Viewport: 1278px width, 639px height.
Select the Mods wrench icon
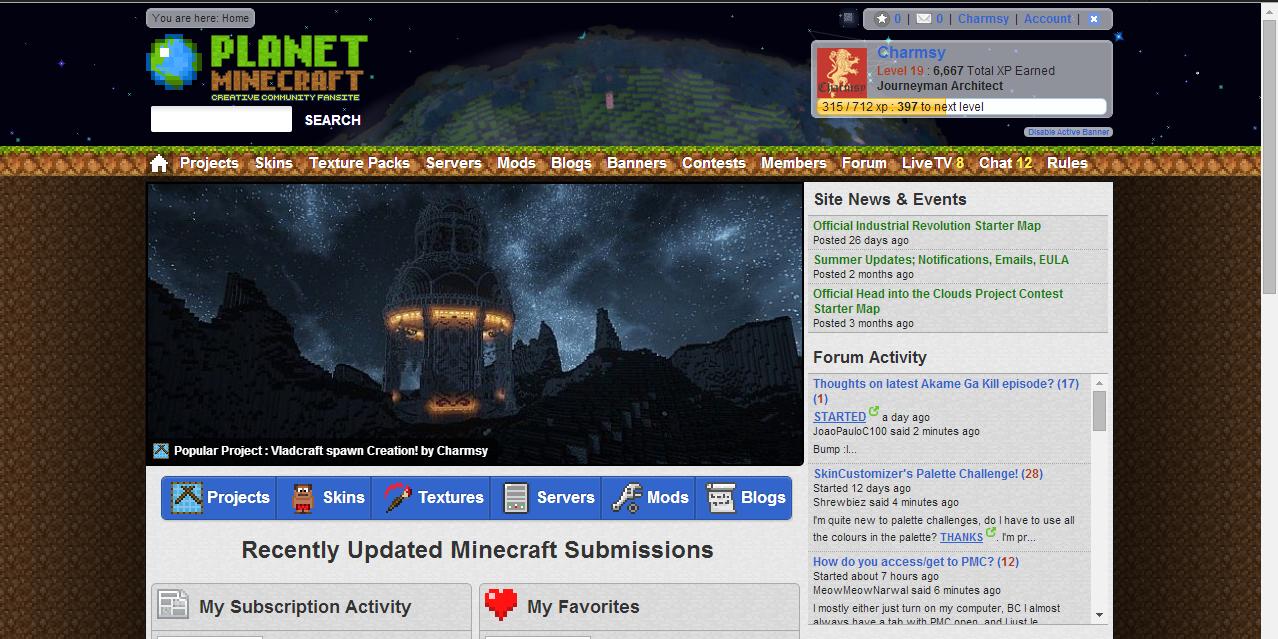point(627,497)
